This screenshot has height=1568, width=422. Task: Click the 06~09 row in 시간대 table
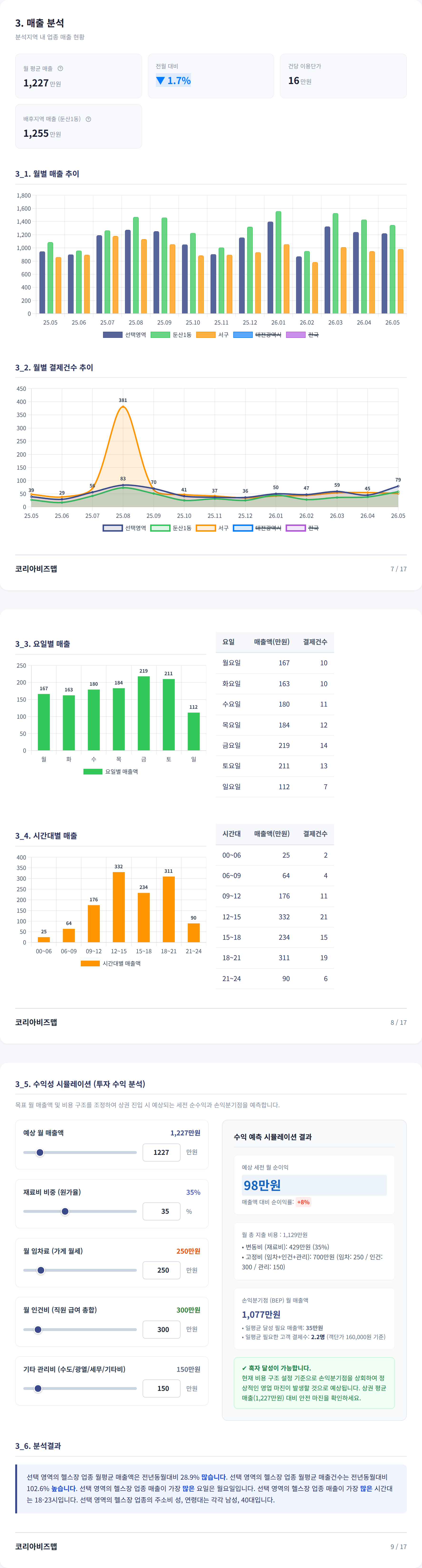click(x=275, y=875)
